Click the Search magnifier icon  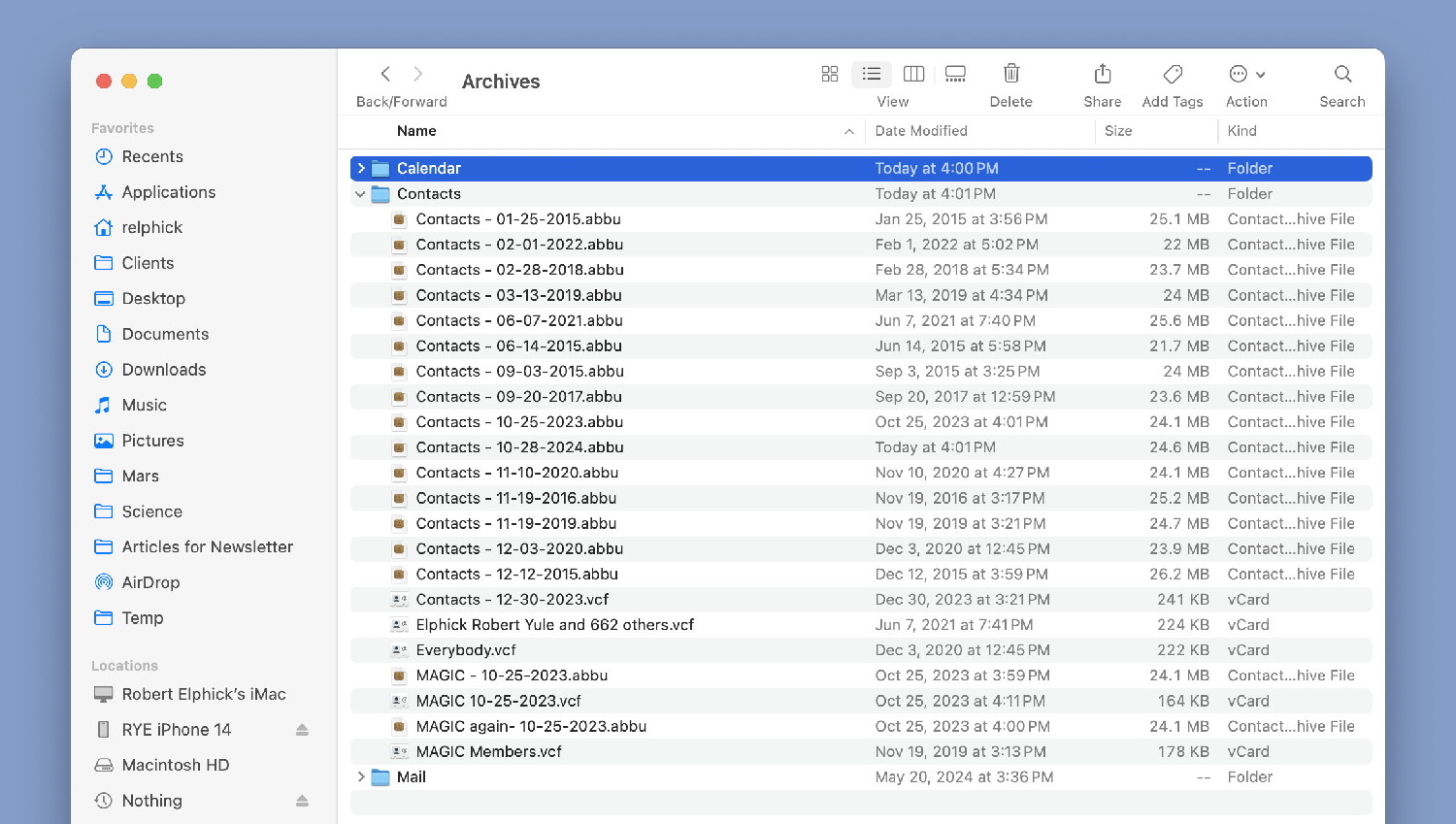point(1342,74)
